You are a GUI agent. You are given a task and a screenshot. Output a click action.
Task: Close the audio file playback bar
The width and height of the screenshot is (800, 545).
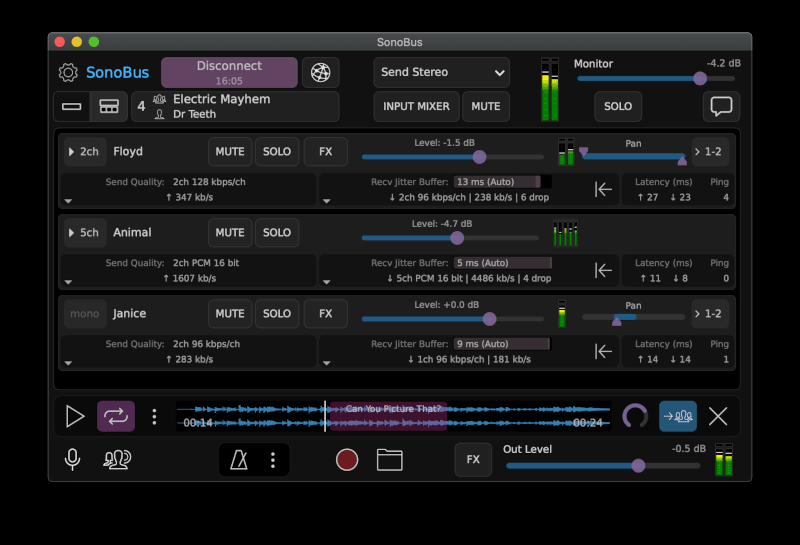718,417
